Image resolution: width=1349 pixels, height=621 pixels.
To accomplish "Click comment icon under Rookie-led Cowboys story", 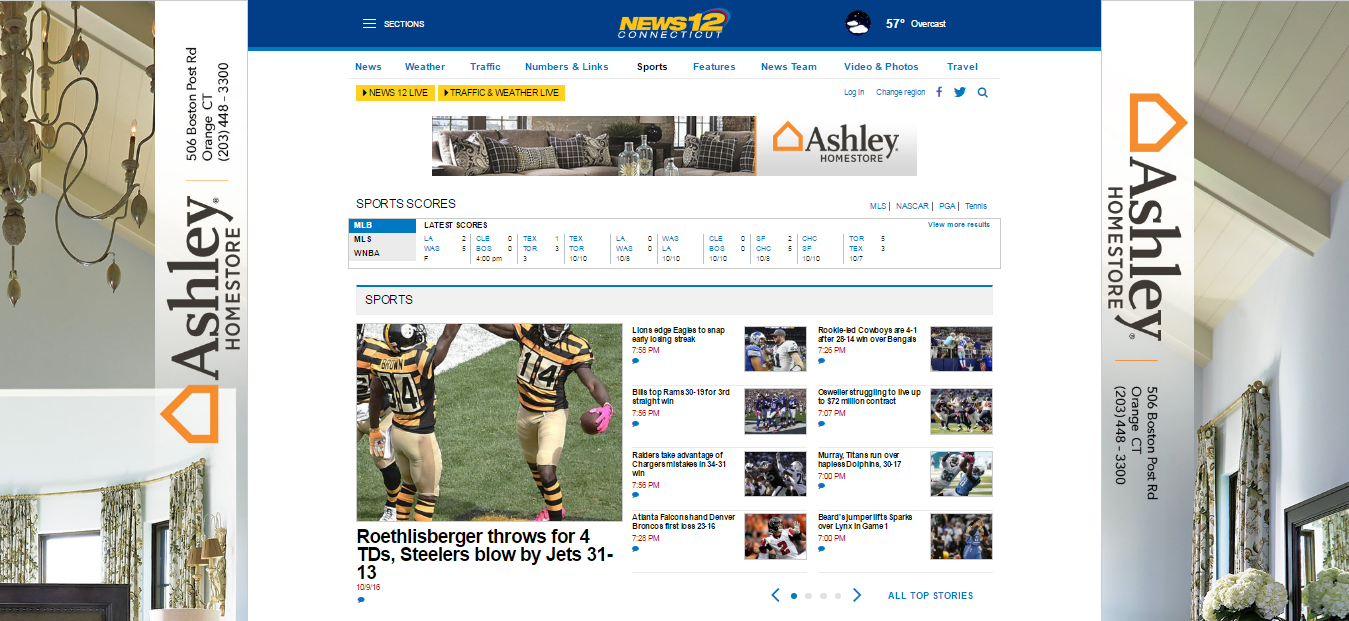I will click(x=821, y=361).
